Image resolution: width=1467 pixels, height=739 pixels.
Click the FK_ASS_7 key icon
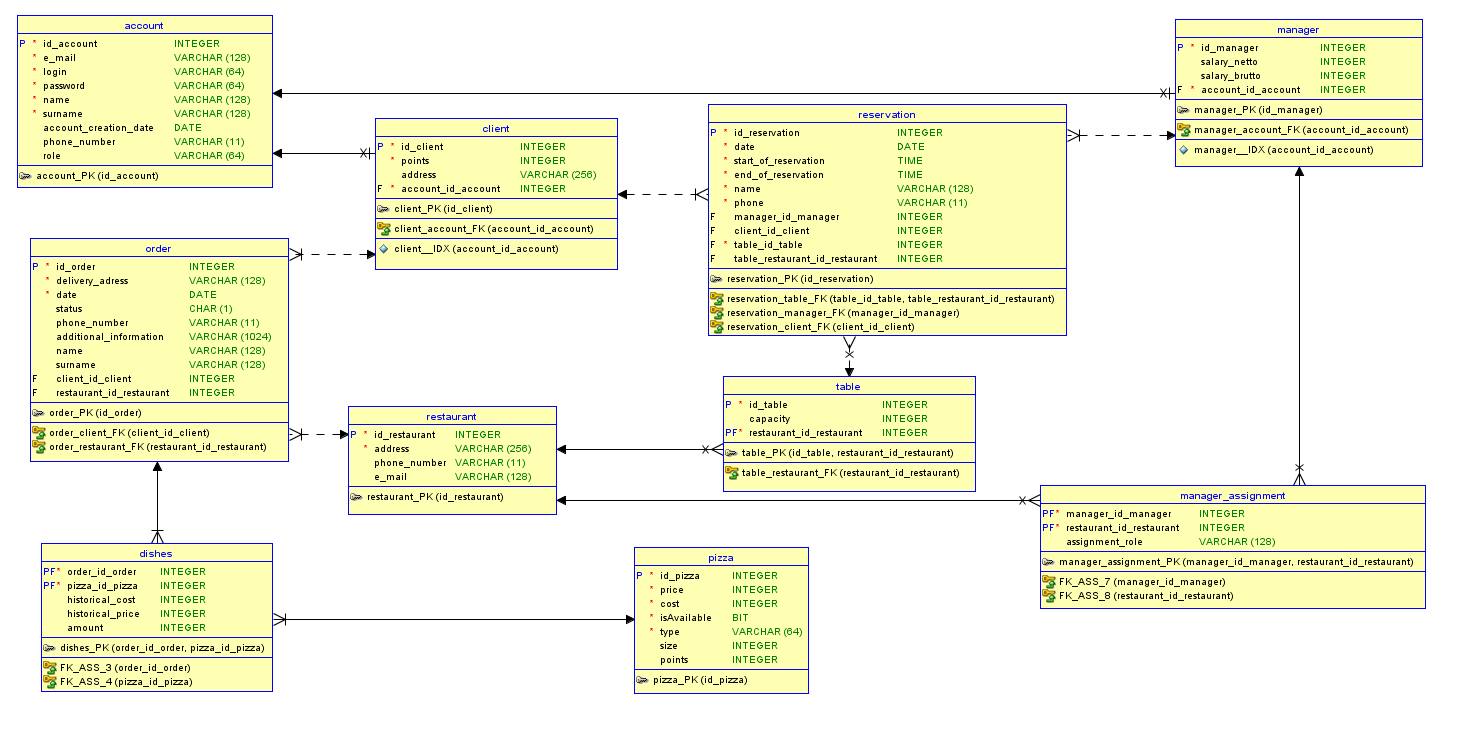click(1049, 582)
